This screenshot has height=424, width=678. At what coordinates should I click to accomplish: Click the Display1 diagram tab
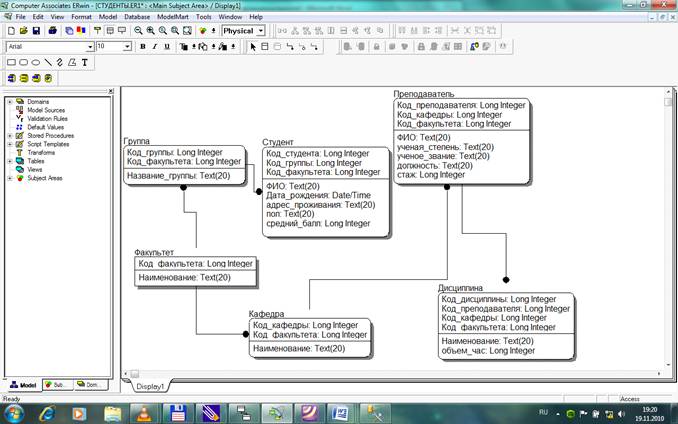click(150, 385)
